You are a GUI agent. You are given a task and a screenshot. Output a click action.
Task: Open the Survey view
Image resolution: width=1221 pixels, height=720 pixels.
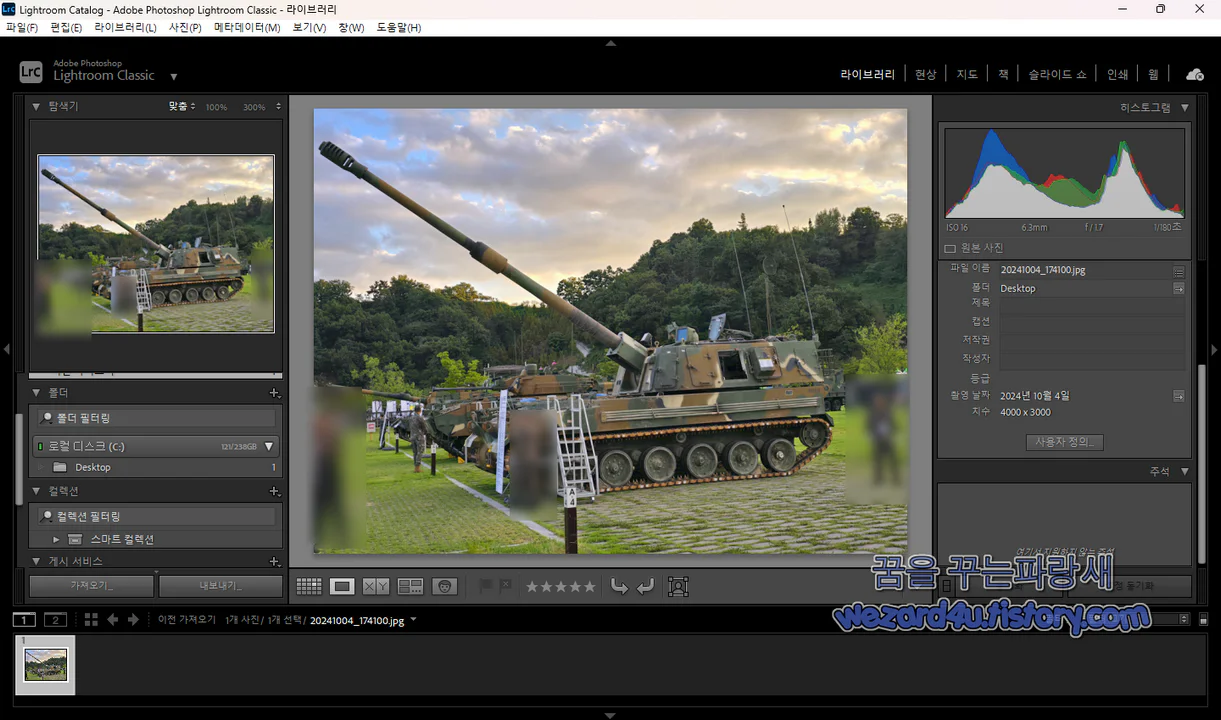pyautogui.click(x=410, y=587)
